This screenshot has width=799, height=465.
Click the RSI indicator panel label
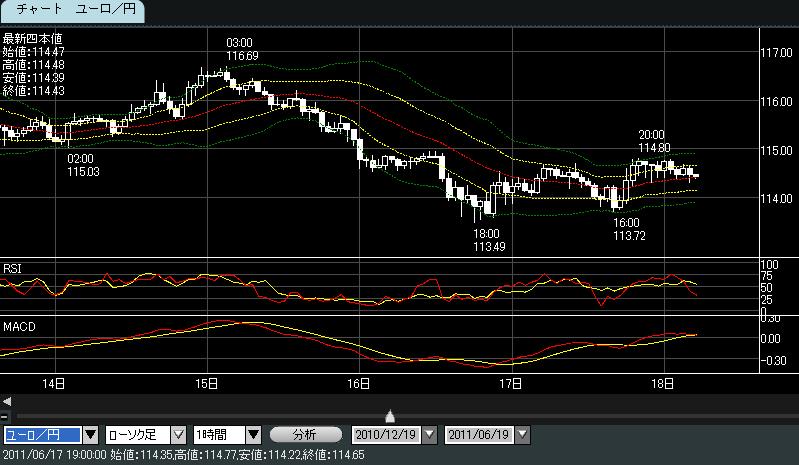click(13, 268)
